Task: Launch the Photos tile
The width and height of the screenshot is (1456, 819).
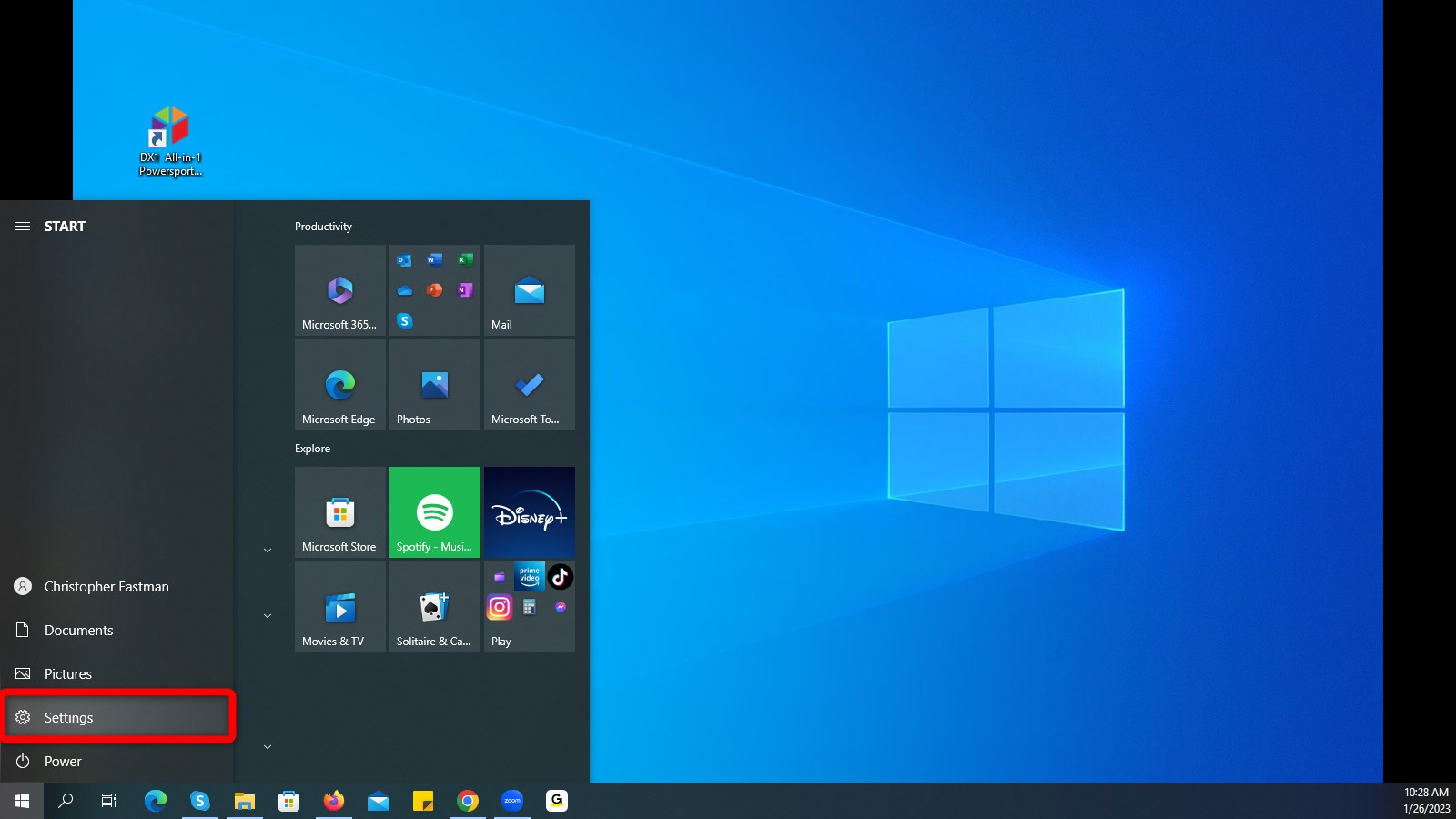Action: [435, 385]
